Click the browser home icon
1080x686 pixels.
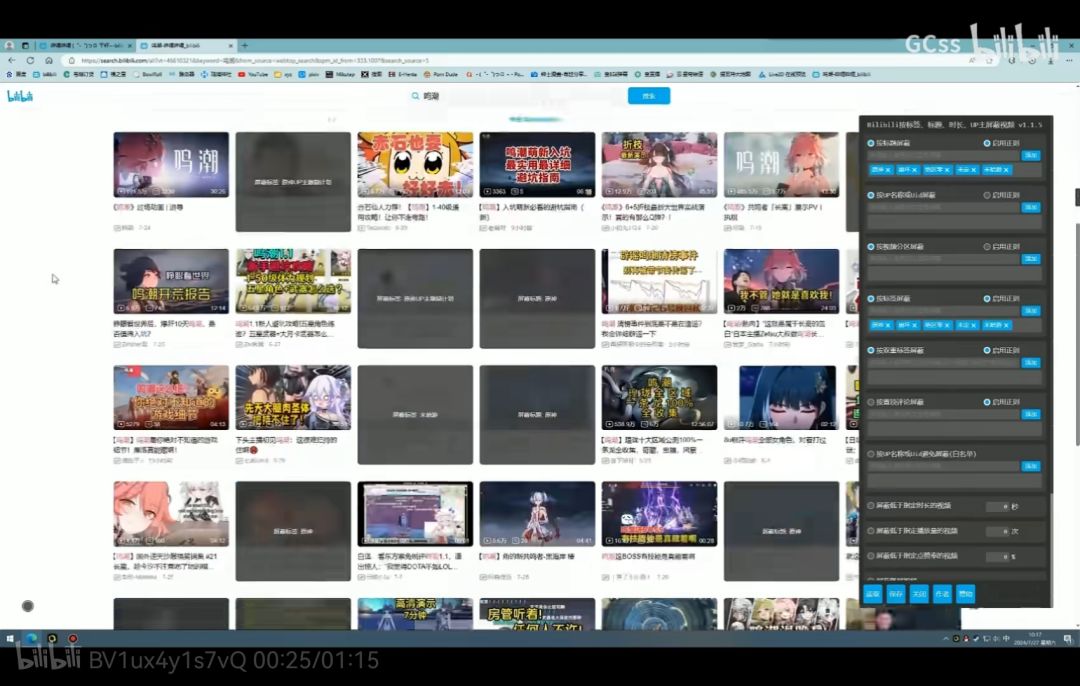(x=48, y=61)
